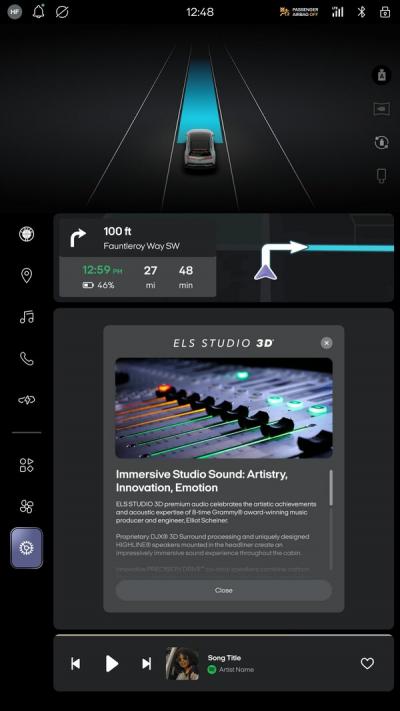
Task: Go to the previous track
Action: pos(76,664)
